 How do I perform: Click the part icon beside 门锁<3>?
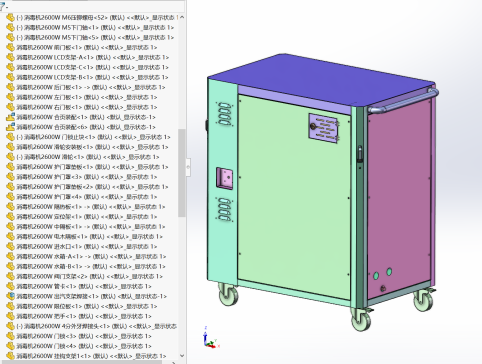click(x=10, y=336)
